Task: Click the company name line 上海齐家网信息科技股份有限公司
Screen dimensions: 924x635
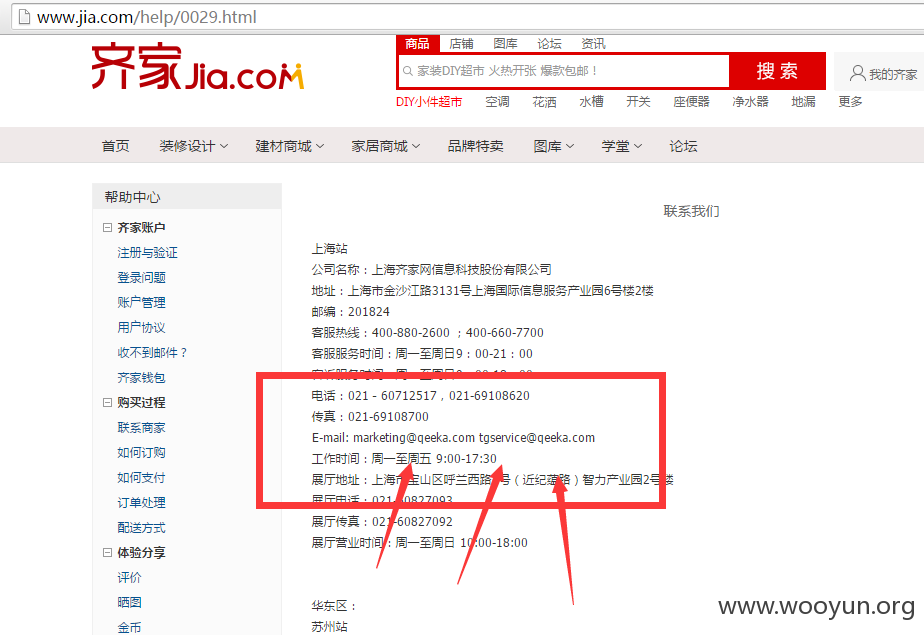Action: [x=431, y=270]
